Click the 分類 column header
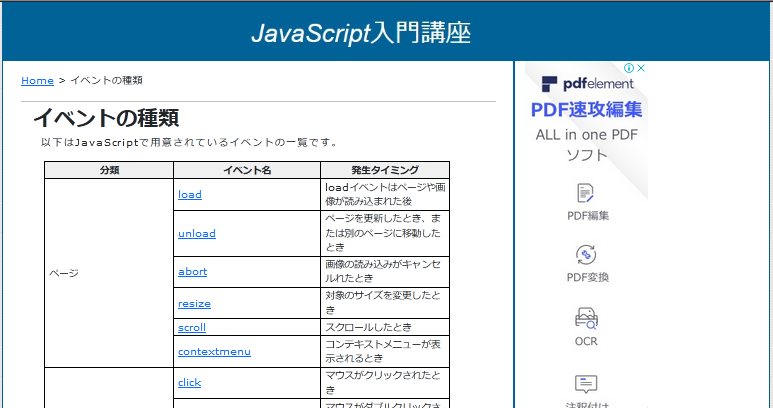 point(109,170)
